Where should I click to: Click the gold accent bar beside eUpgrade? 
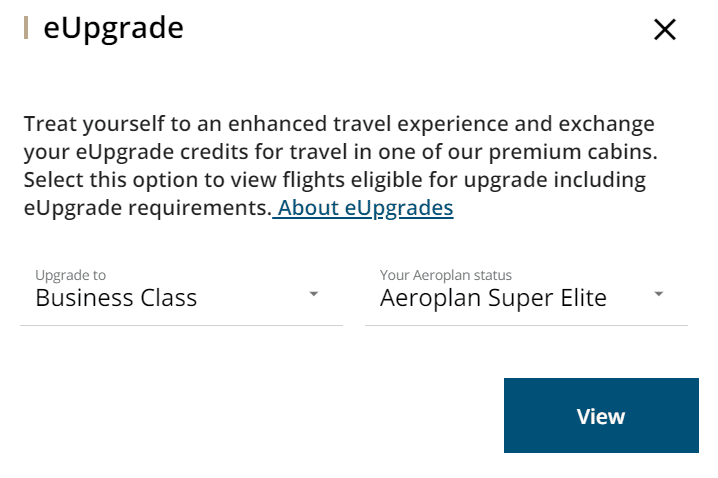point(25,28)
